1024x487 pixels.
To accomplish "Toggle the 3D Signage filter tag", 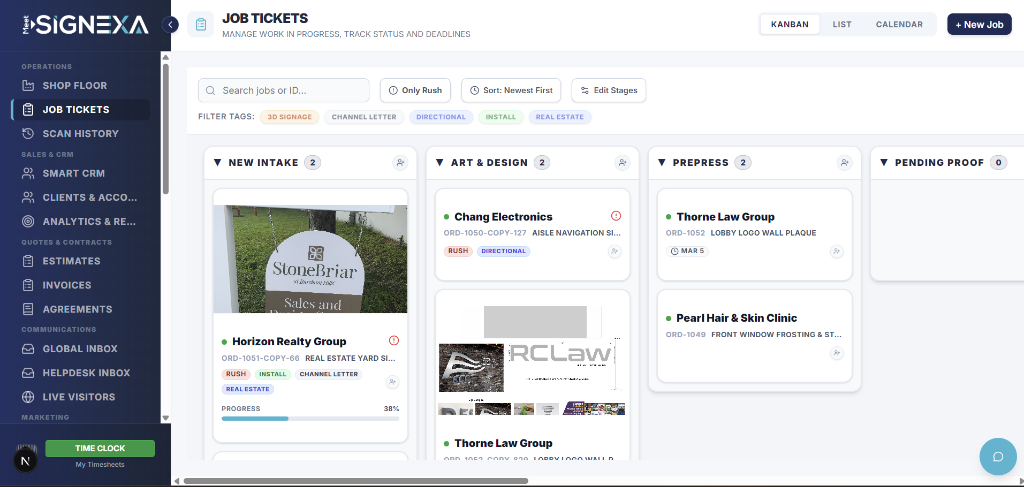I will (x=290, y=117).
